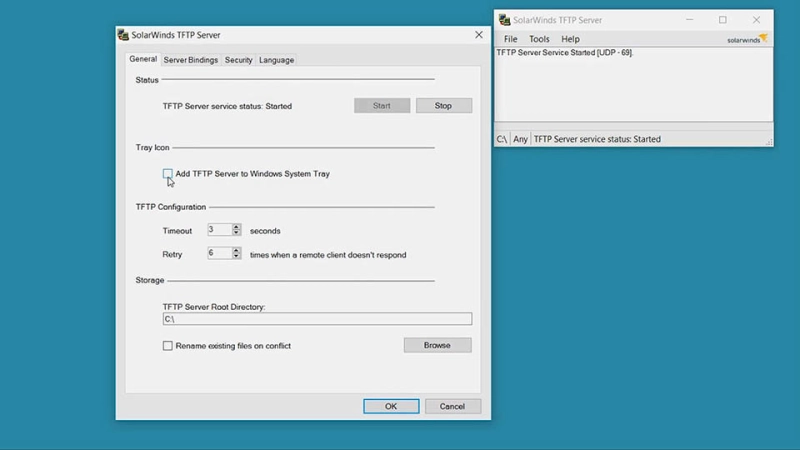Open the Tools menu in main window
The height and width of the screenshot is (450, 800).
click(539, 39)
